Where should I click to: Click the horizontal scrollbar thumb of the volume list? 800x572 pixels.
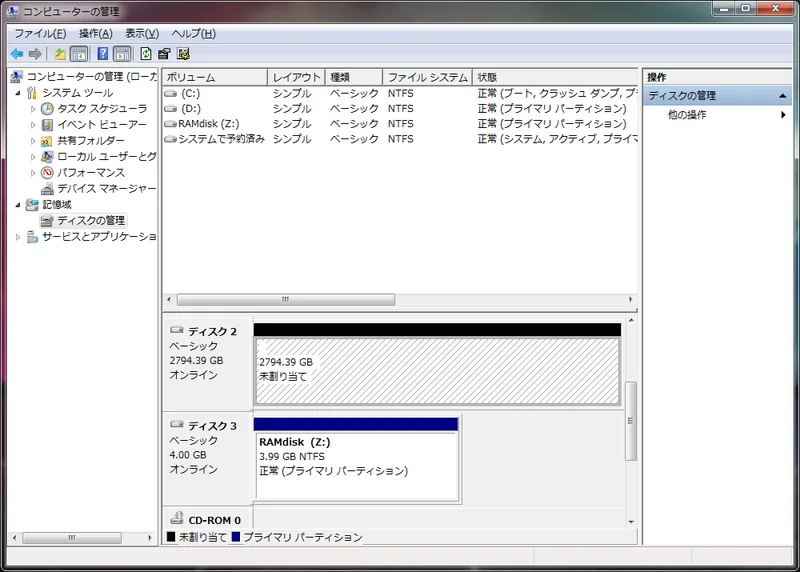click(286, 300)
